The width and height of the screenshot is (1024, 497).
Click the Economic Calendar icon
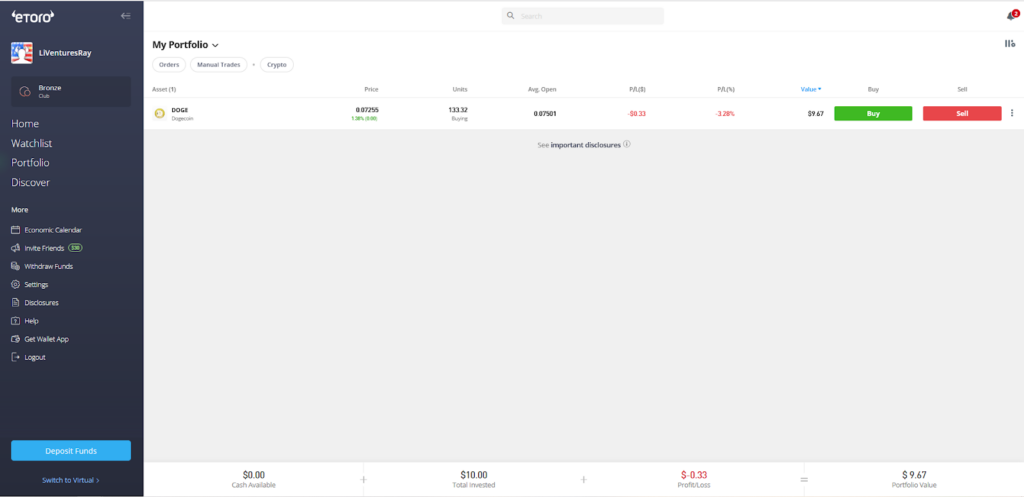point(16,230)
